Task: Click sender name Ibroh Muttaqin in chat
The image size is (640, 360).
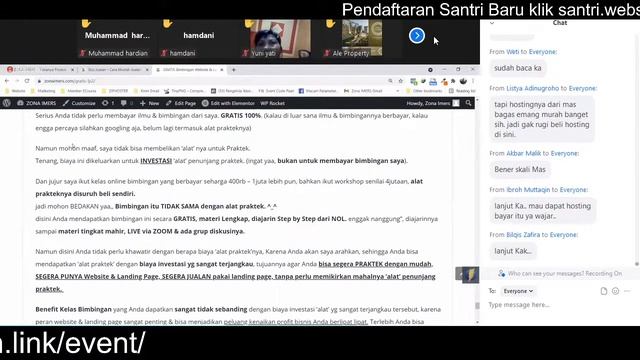Action: click(528, 190)
